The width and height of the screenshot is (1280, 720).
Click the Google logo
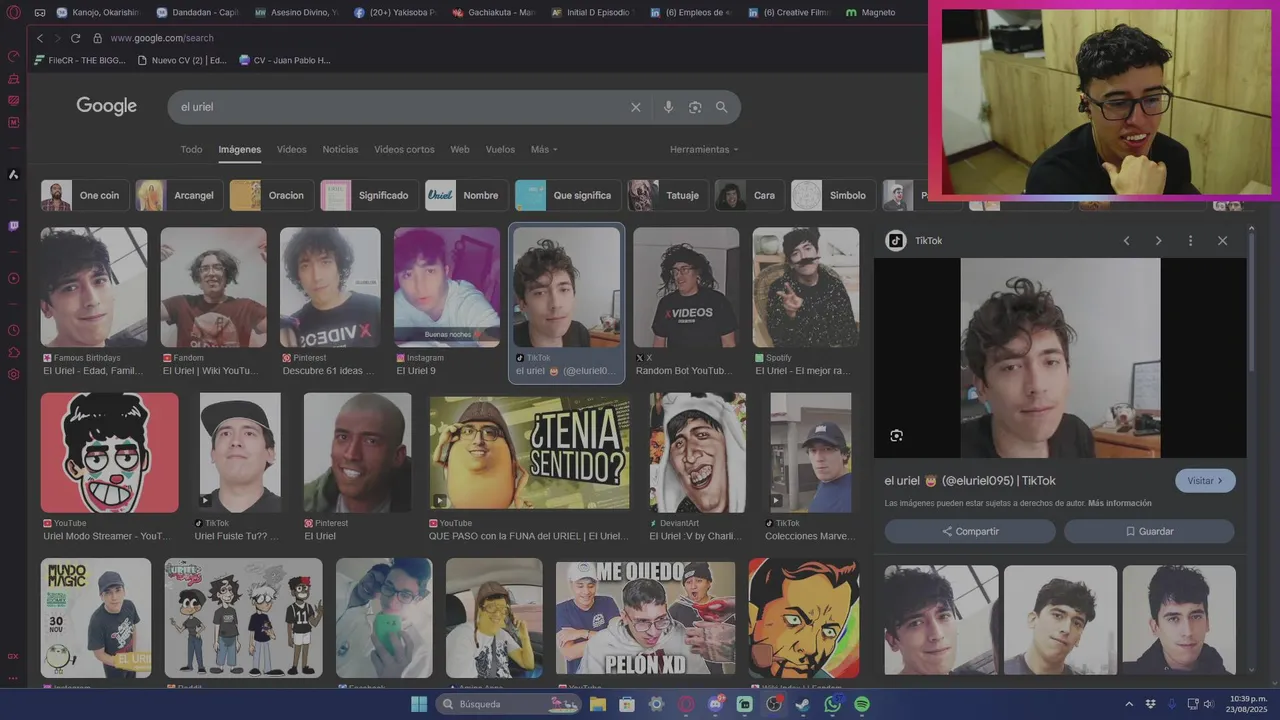tap(107, 106)
